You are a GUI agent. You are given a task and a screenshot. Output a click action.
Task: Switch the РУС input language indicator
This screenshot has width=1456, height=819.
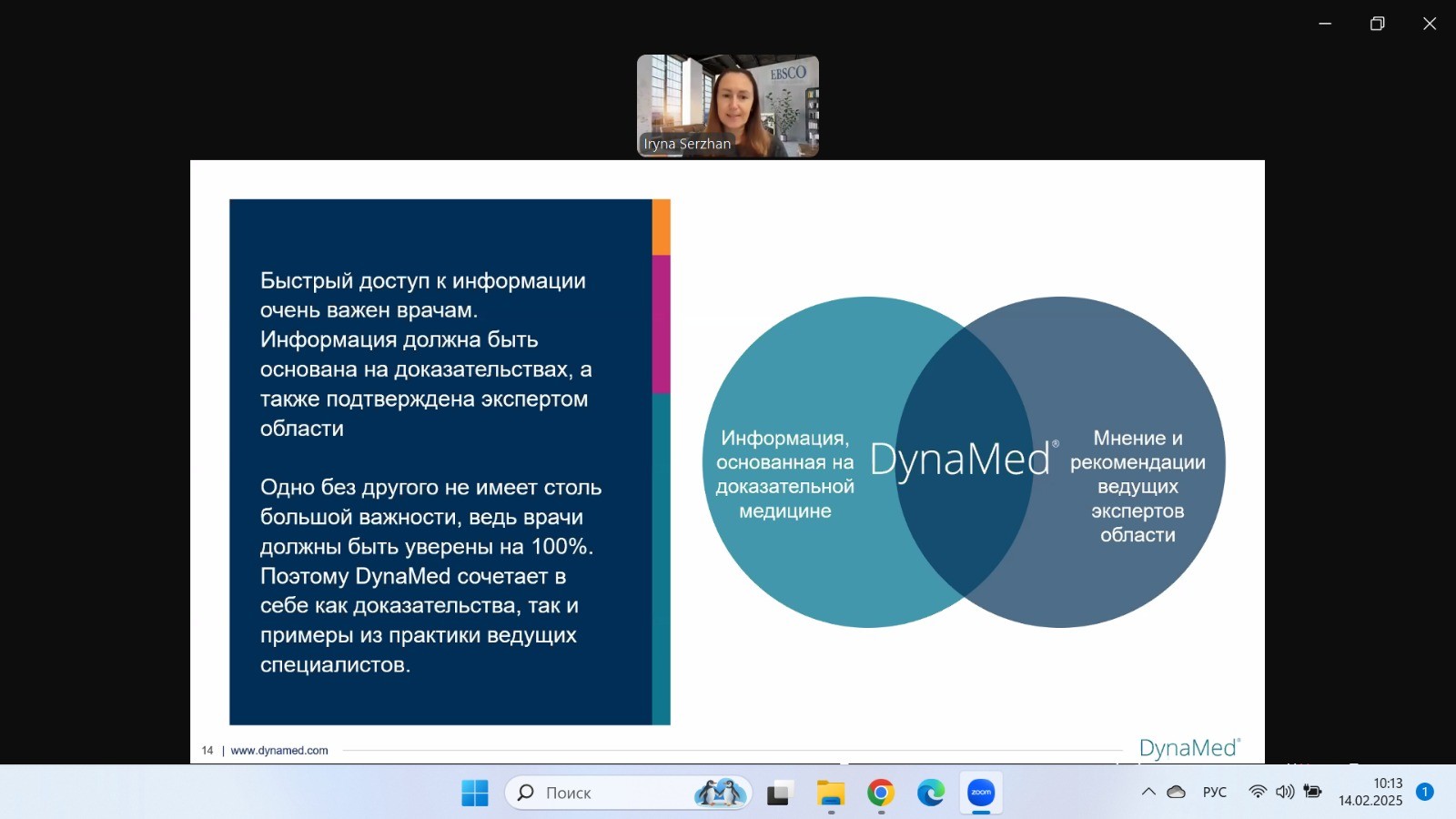pyautogui.click(x=1215, y=793)
